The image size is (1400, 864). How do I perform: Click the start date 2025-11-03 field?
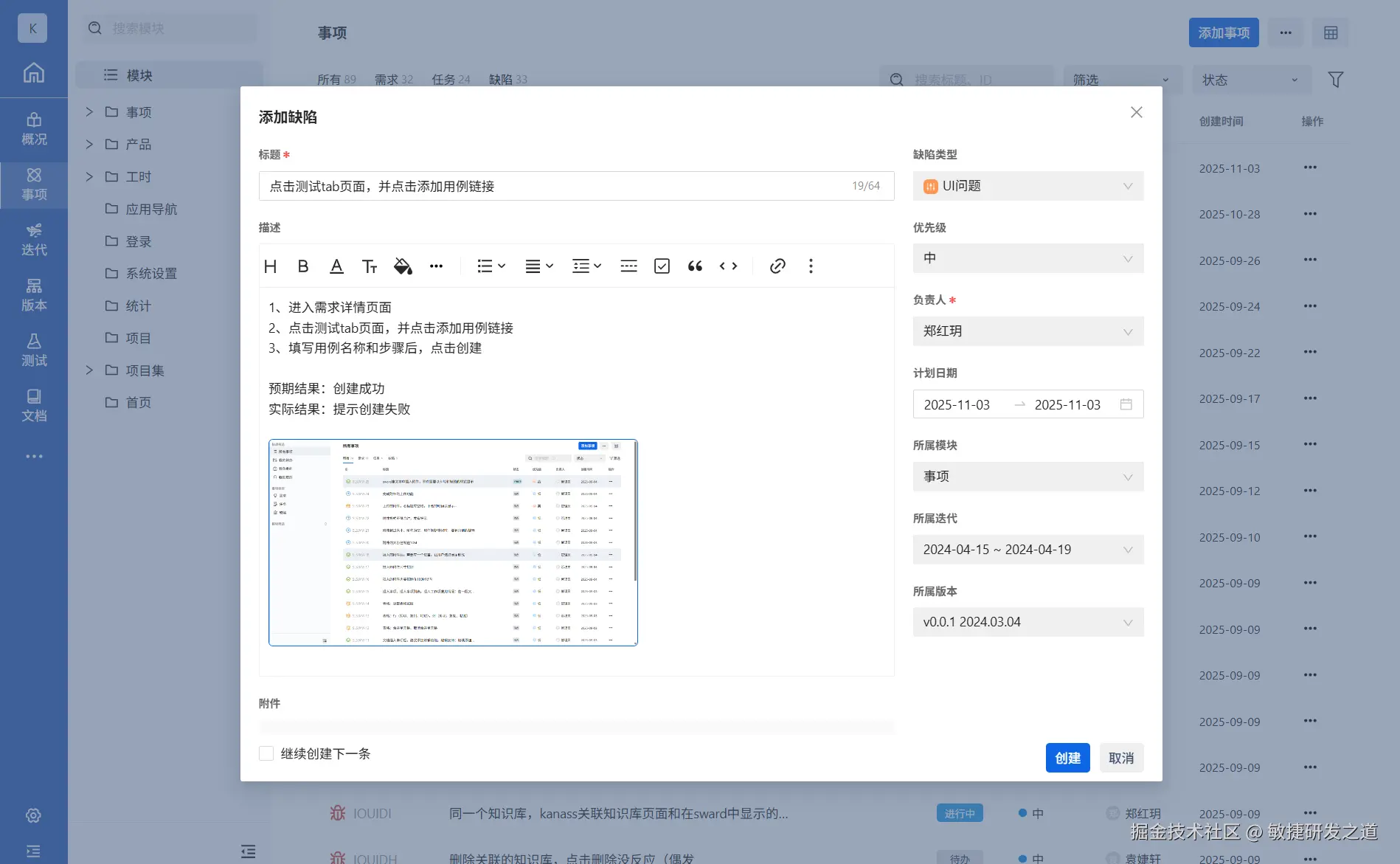click(957, 404)
